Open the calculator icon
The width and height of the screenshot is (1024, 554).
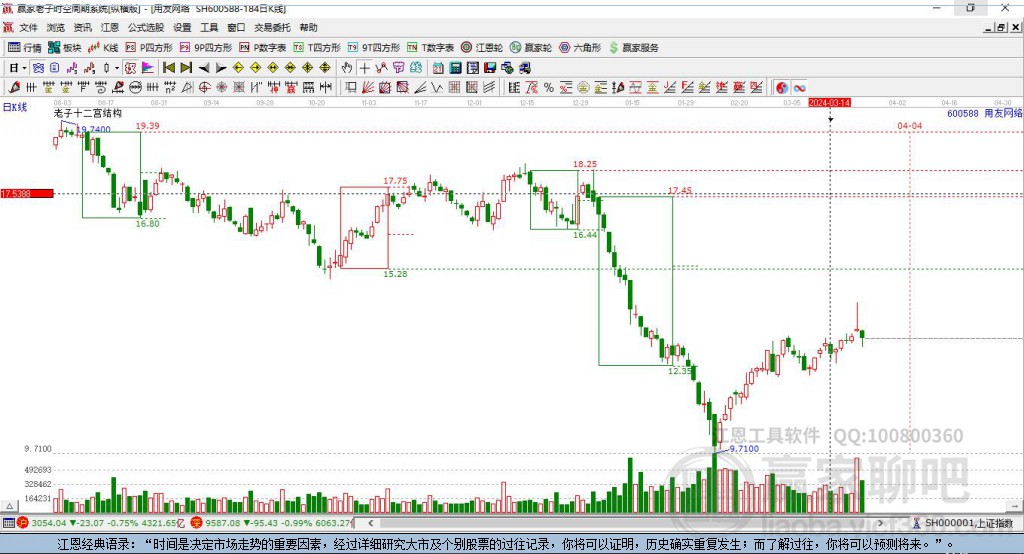click(x=456, y=68)
